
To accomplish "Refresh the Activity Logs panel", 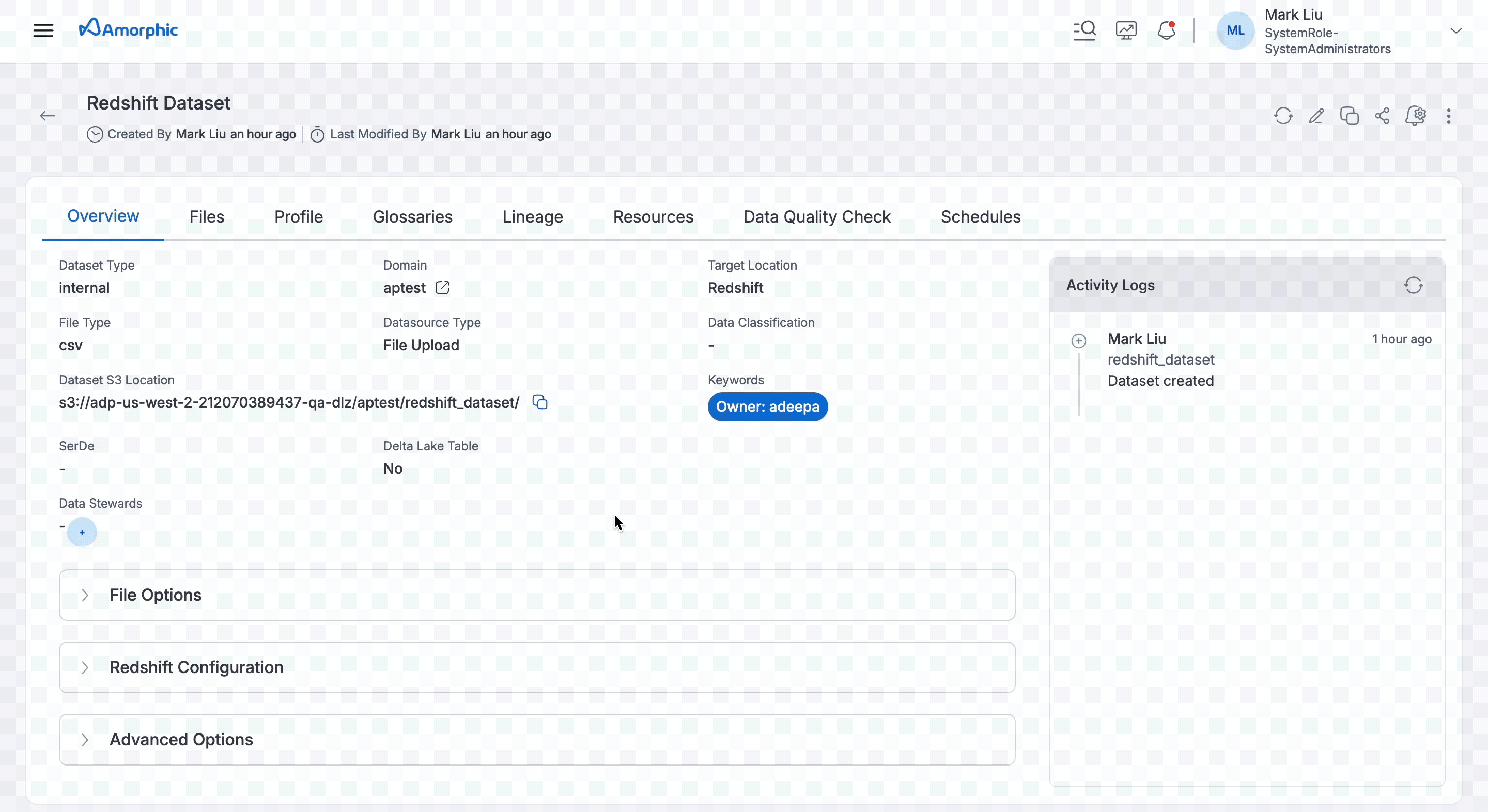I will pos(1413,285).
